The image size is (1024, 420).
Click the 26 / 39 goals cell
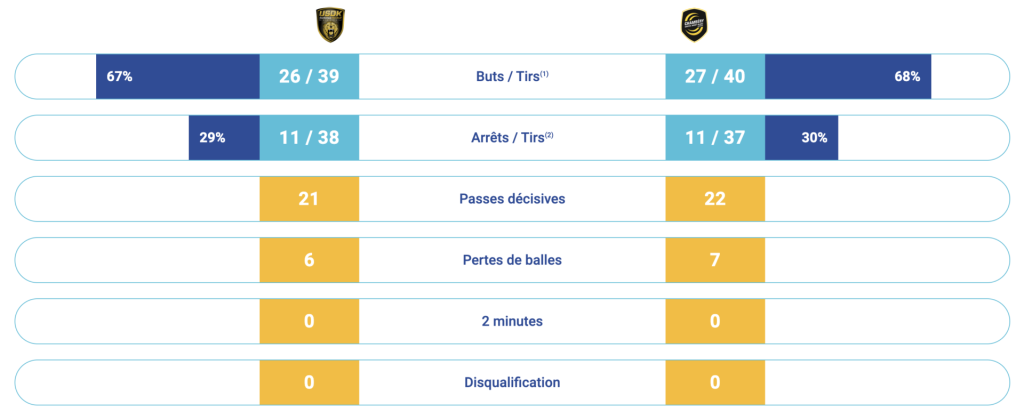309,76
